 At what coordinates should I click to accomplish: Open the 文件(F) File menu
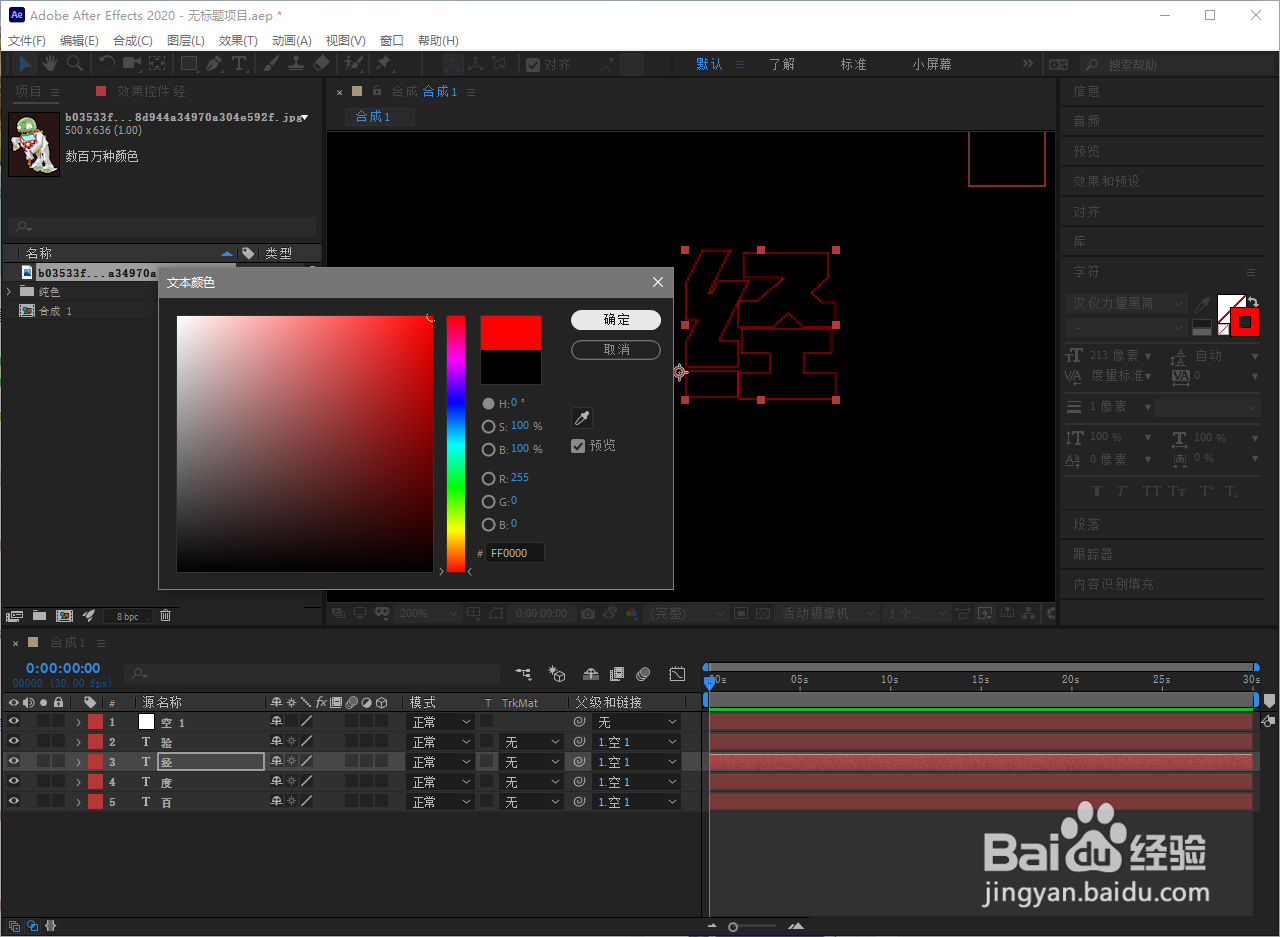27,40
